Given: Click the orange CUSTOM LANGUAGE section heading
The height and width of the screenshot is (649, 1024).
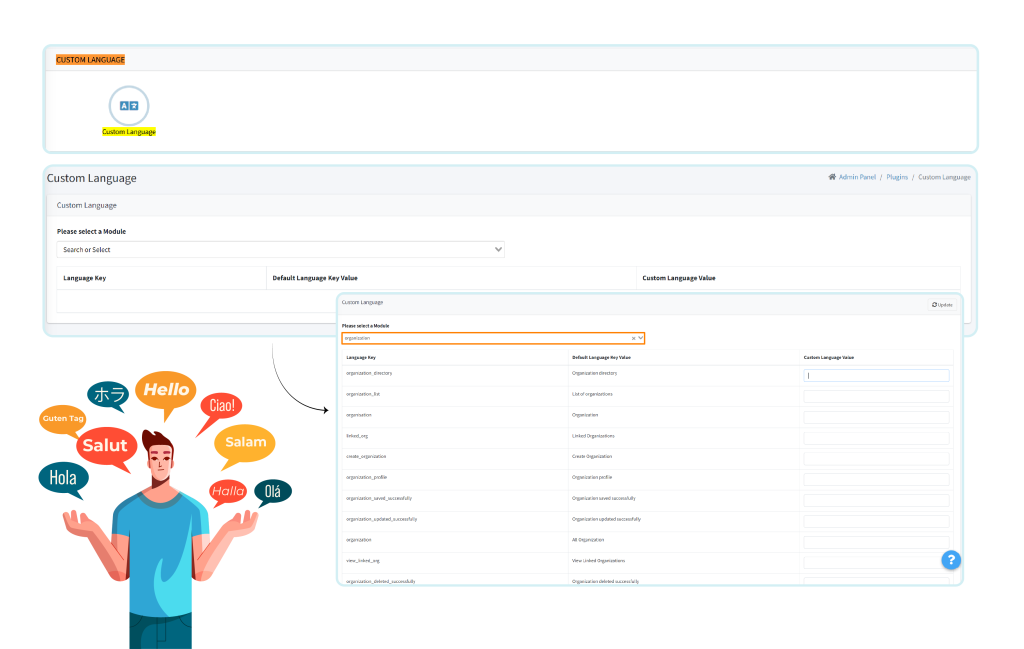Looking at the screenshot, I should pos(90,60).
